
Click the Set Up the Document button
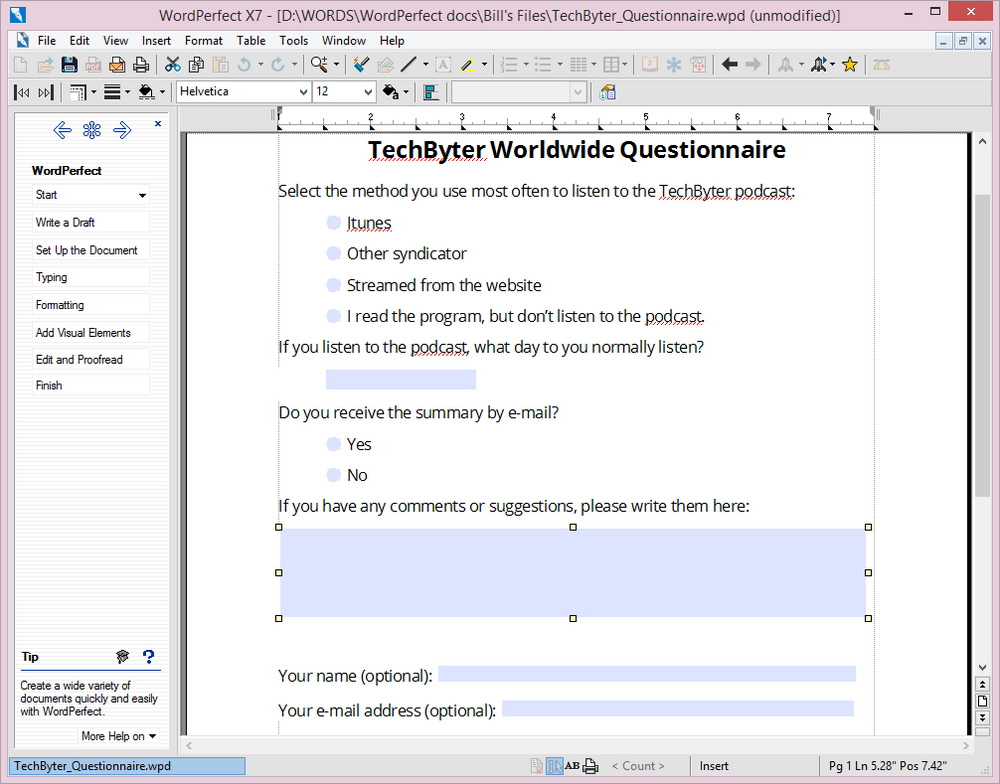click(91, 250)
